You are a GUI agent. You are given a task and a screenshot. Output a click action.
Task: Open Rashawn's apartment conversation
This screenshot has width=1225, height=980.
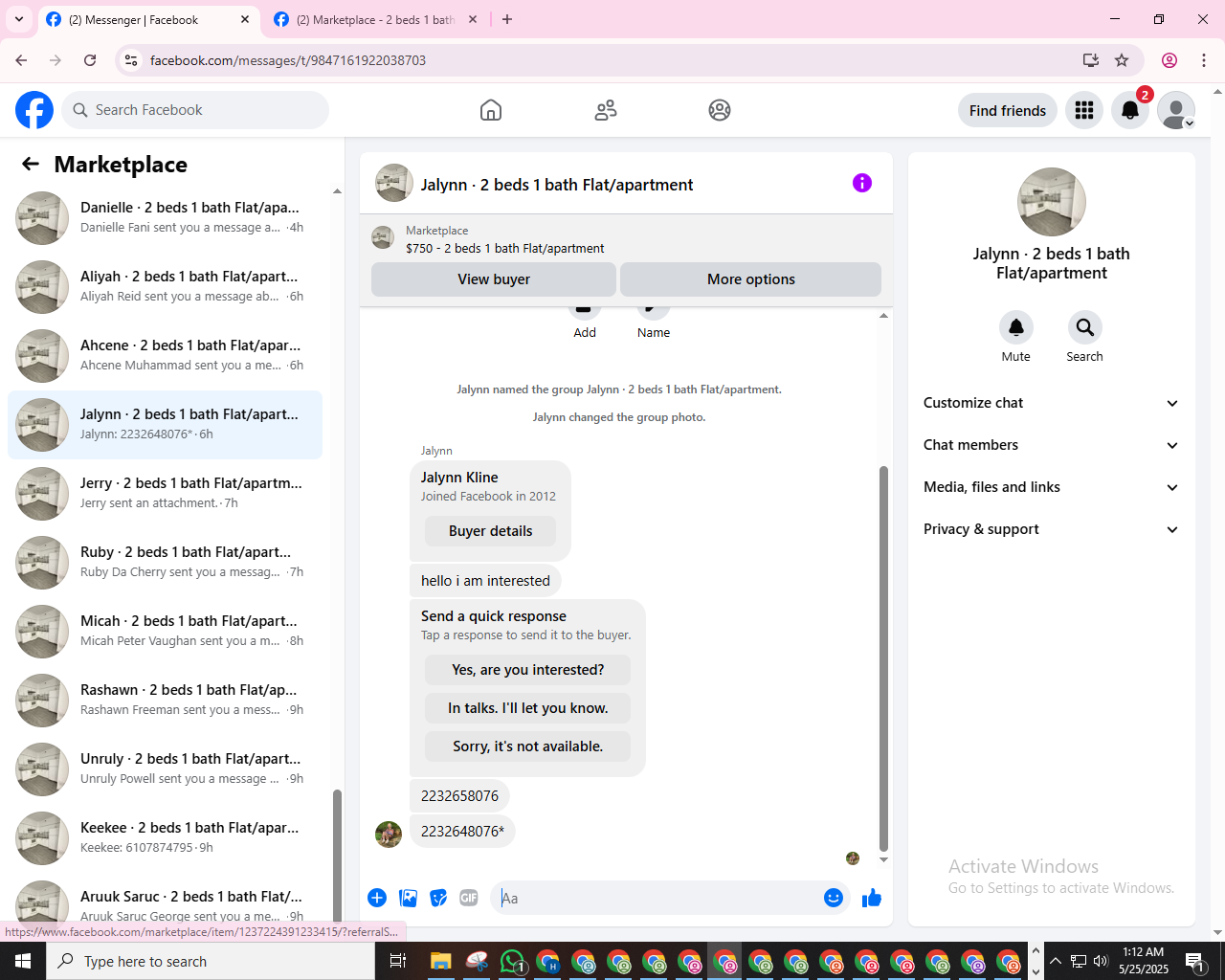165,701
